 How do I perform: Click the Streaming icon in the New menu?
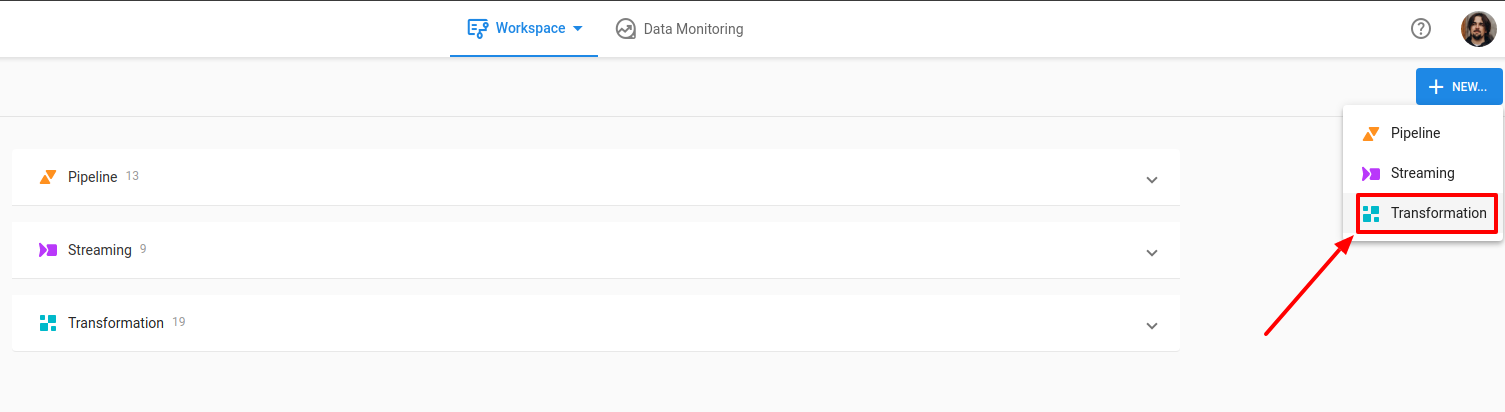(x=1371, y=173)
